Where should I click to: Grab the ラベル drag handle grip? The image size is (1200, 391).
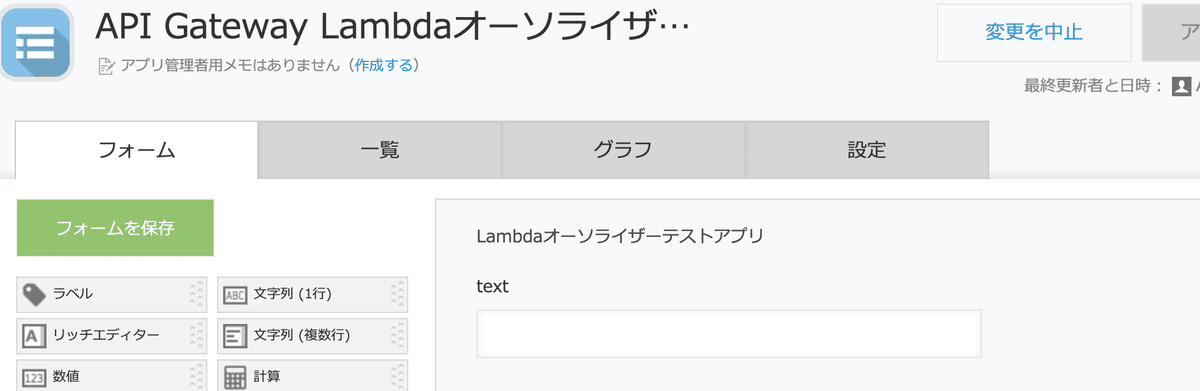pos(195,294)
